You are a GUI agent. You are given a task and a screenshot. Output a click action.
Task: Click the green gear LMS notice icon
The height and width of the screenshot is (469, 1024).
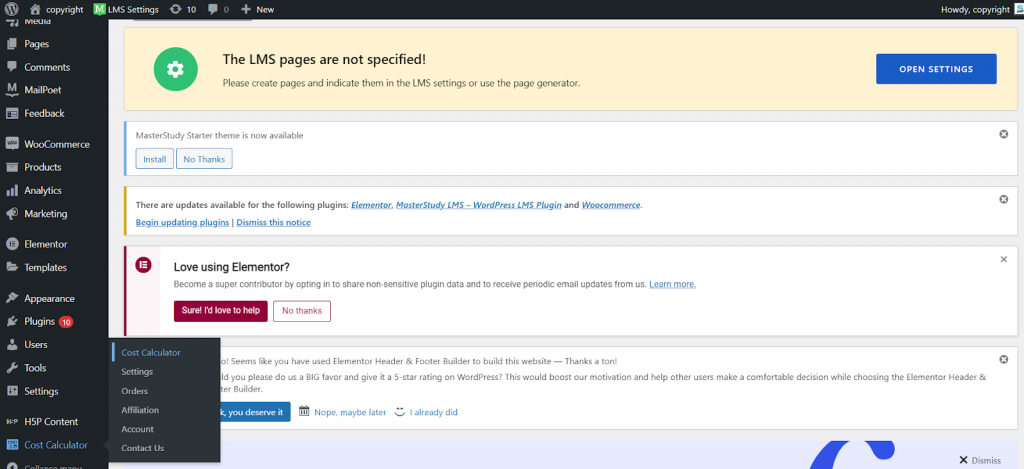coord(175,69)
